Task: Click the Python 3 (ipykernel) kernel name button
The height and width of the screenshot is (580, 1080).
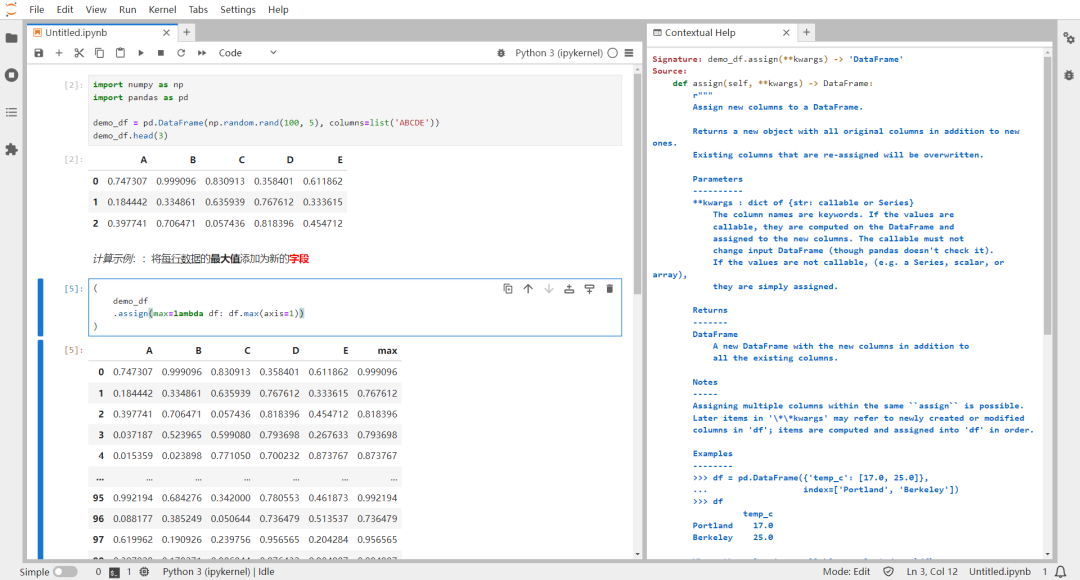Action: (x=559, y=53)
